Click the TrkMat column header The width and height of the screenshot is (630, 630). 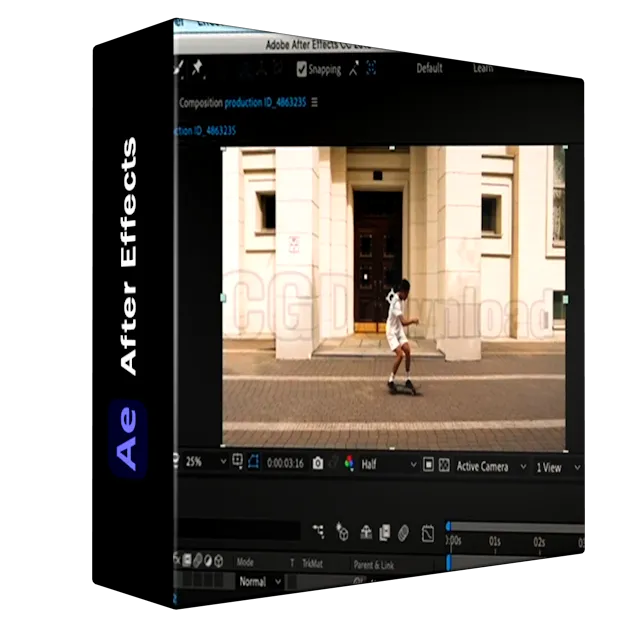[313, 564]
